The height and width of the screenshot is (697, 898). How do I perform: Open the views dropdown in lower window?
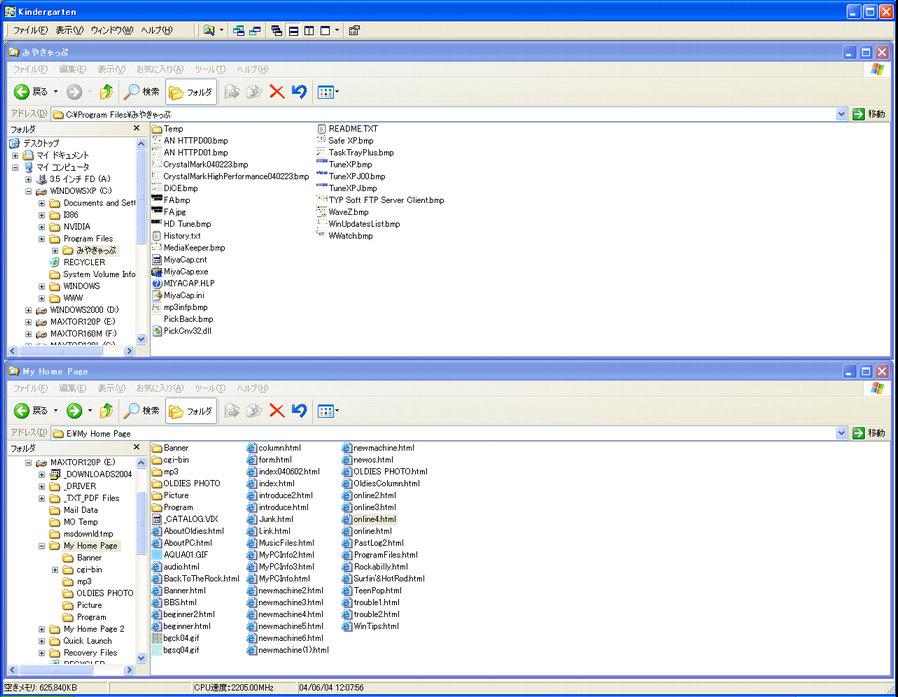[337, 410]
